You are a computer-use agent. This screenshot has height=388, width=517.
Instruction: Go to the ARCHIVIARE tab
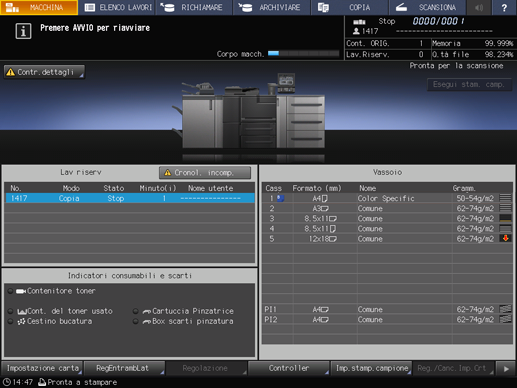[x=272, y=7]
